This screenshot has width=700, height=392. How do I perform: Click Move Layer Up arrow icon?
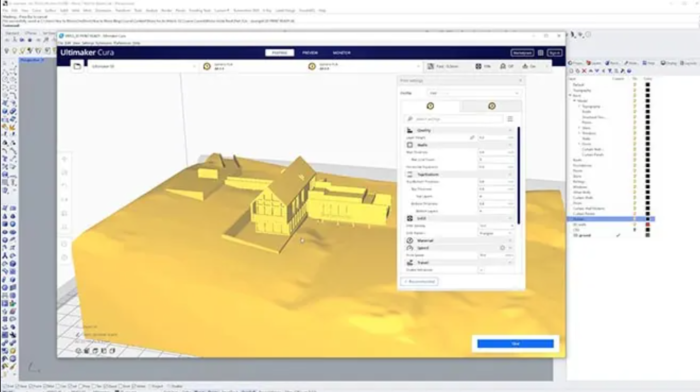point(591,71)
